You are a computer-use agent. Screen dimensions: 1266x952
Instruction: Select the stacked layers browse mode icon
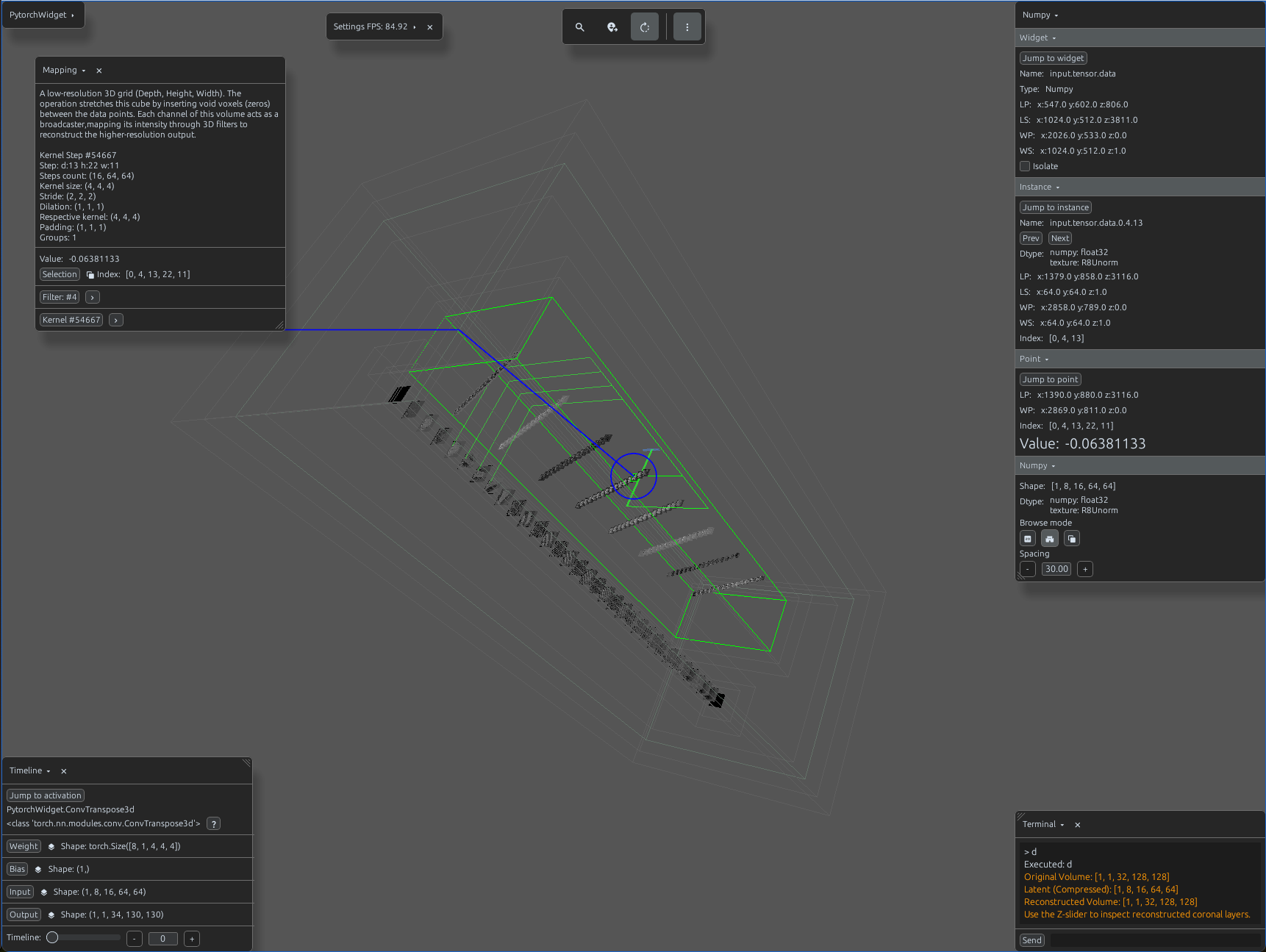1072,539
